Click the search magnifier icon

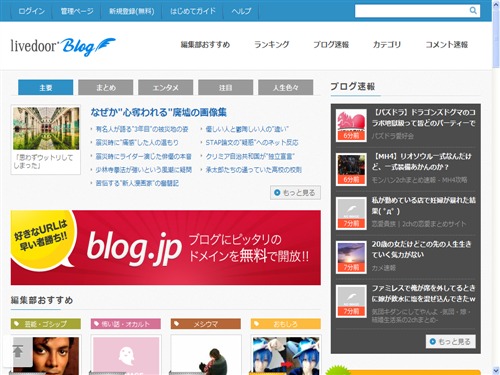(x=473, y=11)
